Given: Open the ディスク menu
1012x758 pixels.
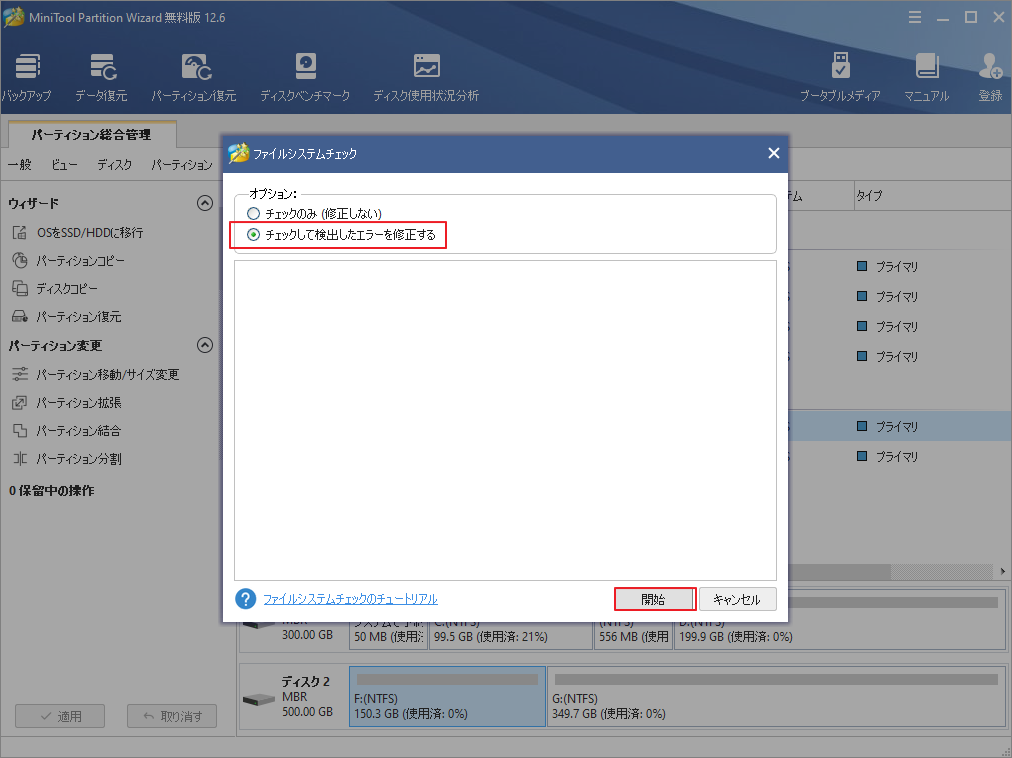Looking at the screenshot, I should tap(114, 165).
